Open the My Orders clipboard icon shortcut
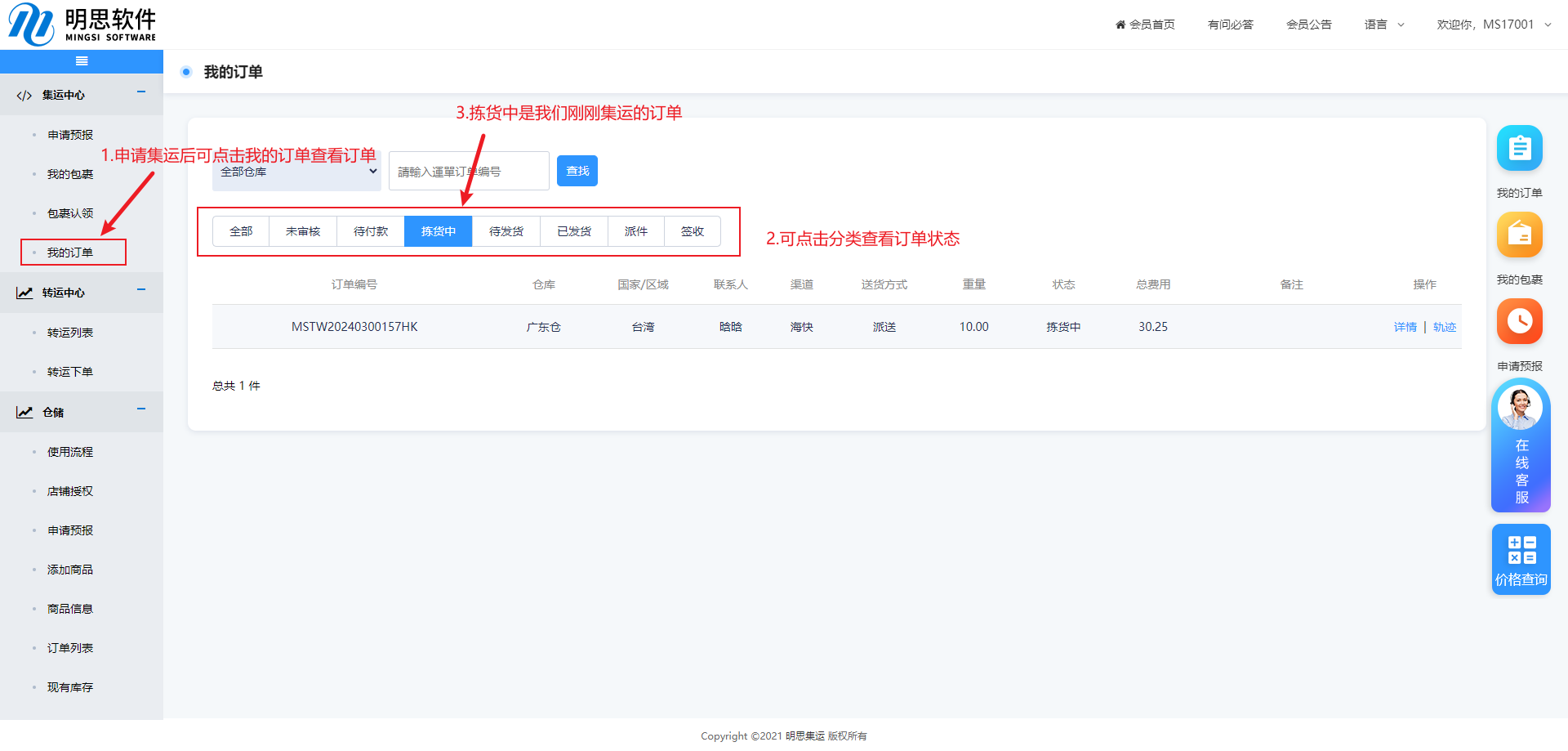Screen dimensions: 1568x751 tap(1519, 149)
